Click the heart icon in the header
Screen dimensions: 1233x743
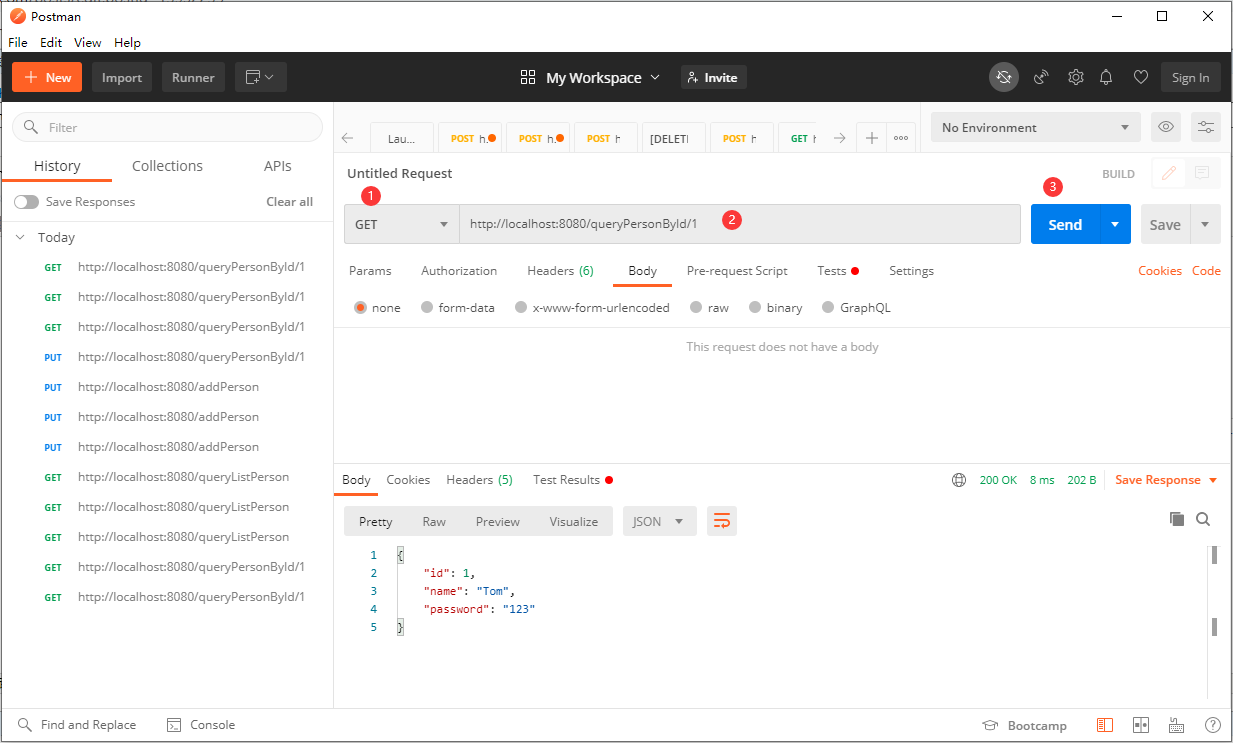coord(1140,77)
